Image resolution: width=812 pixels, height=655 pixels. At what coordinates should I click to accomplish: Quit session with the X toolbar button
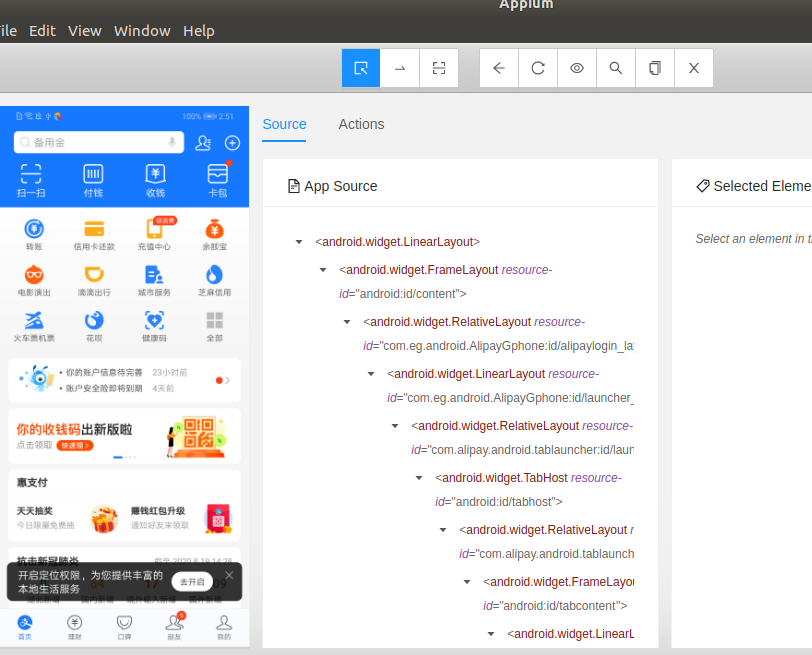click(x=694, y=68)
